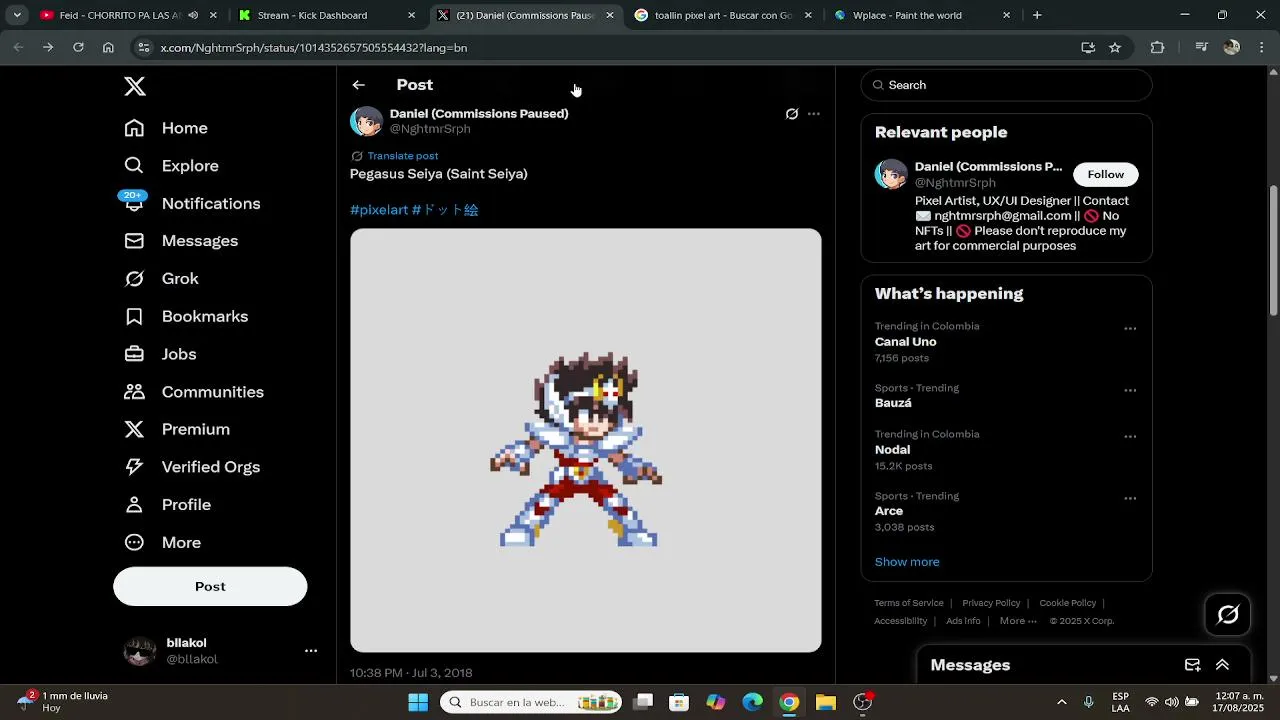Viewport: 1280px width, 720px height.
Task: Open the Windows Start menu
Action: 418,702
